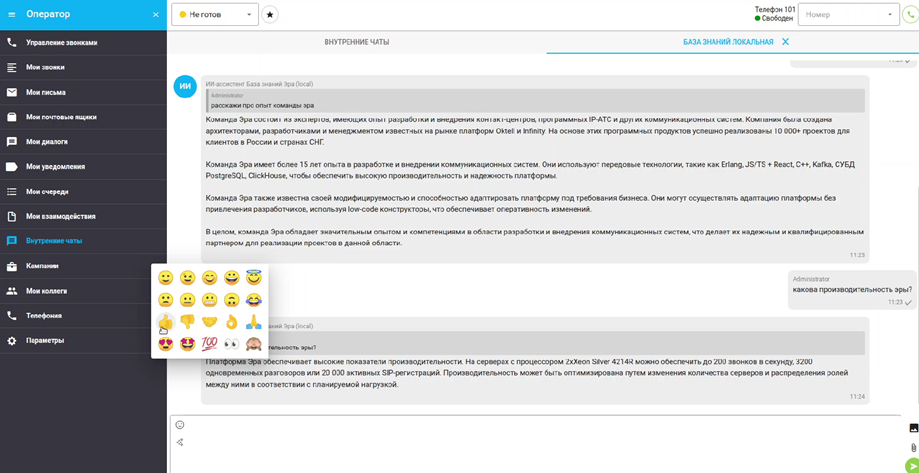React with the thumbs down emoji
919x473 pixels.
coord(188,322)
